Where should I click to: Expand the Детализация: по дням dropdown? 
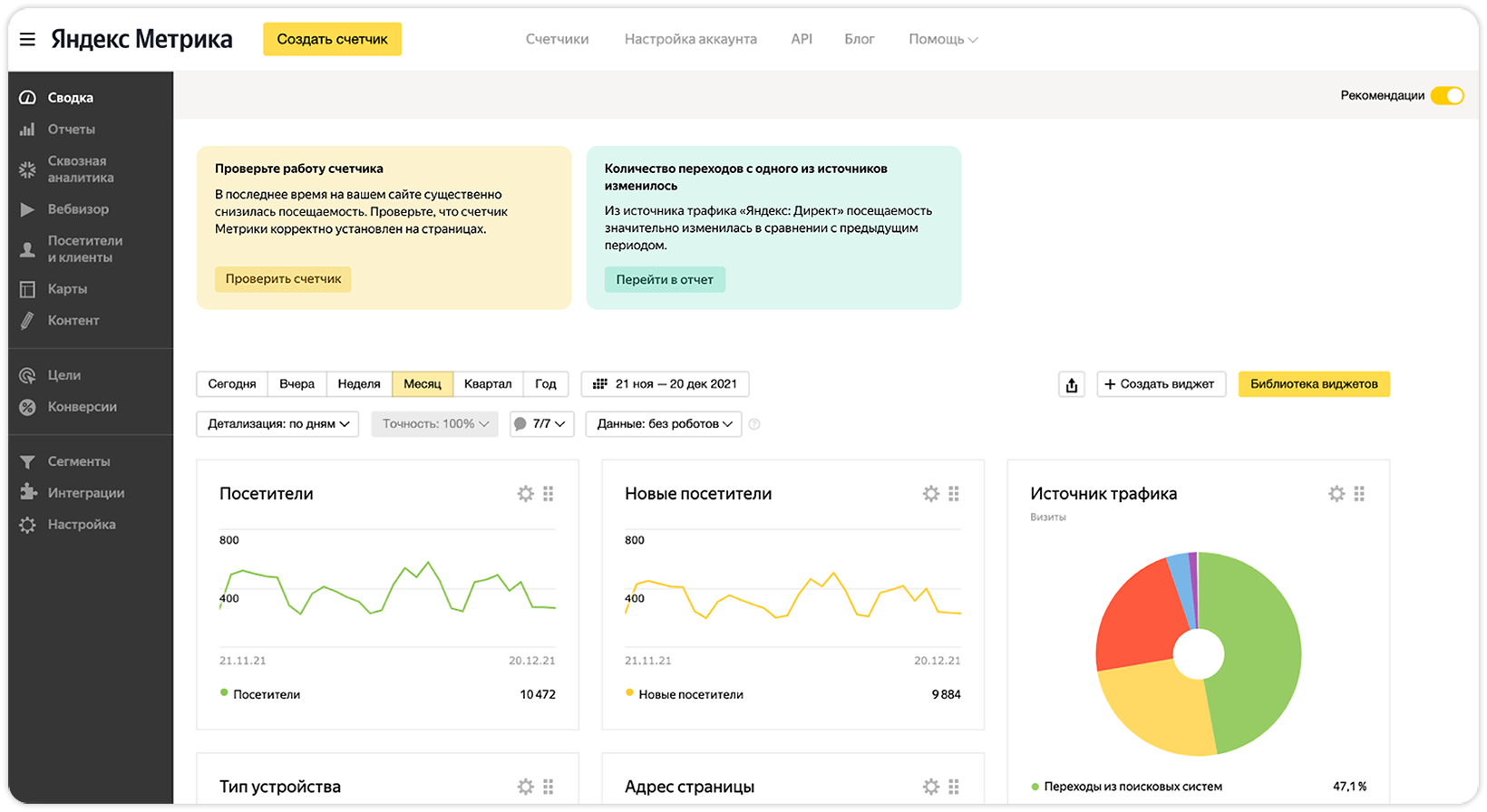[x=277, y=424]
